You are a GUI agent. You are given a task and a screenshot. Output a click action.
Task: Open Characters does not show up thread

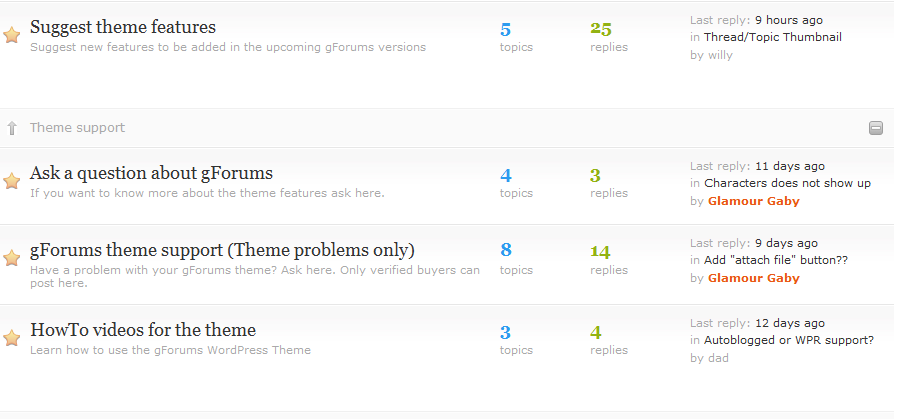pos(787,183)
